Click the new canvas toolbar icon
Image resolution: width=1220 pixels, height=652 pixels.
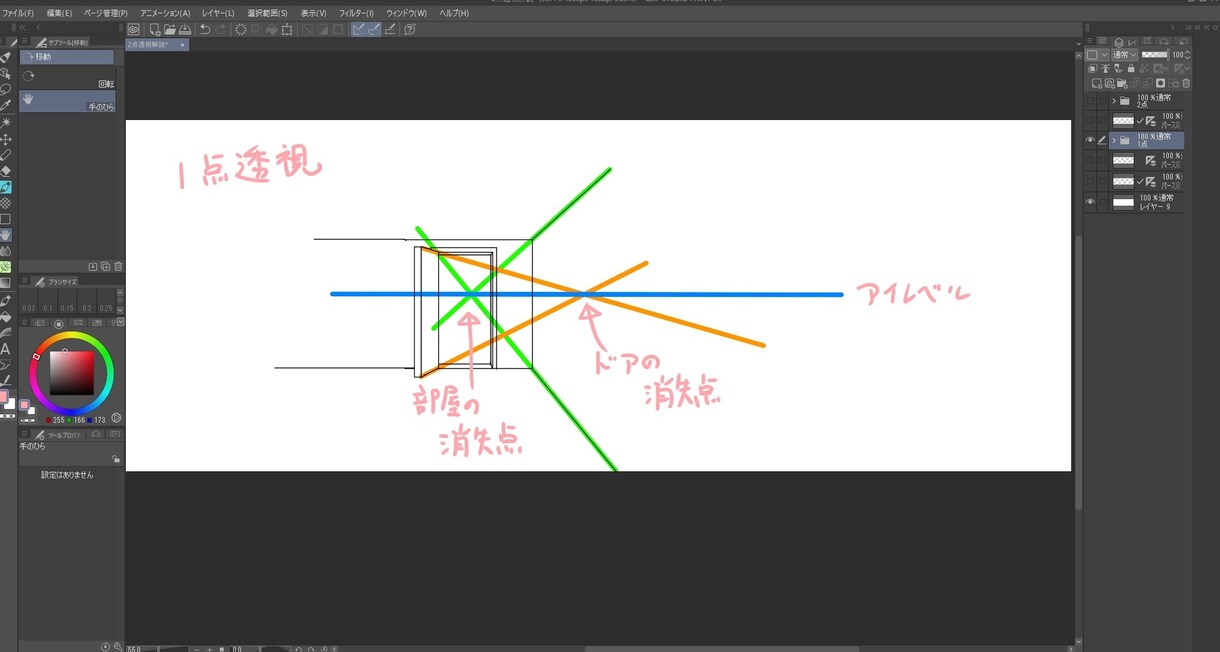coord(155,30)
